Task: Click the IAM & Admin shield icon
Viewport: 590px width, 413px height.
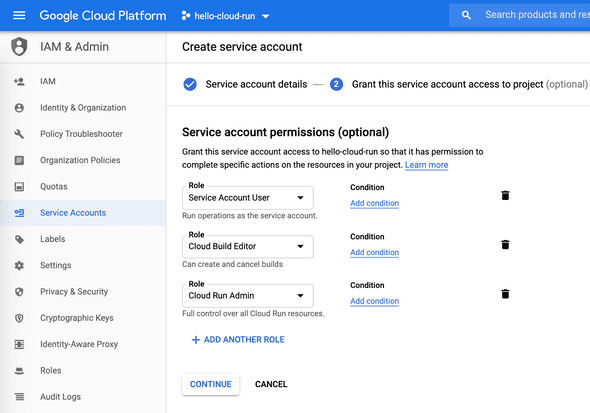Action: tap(19, 47)
